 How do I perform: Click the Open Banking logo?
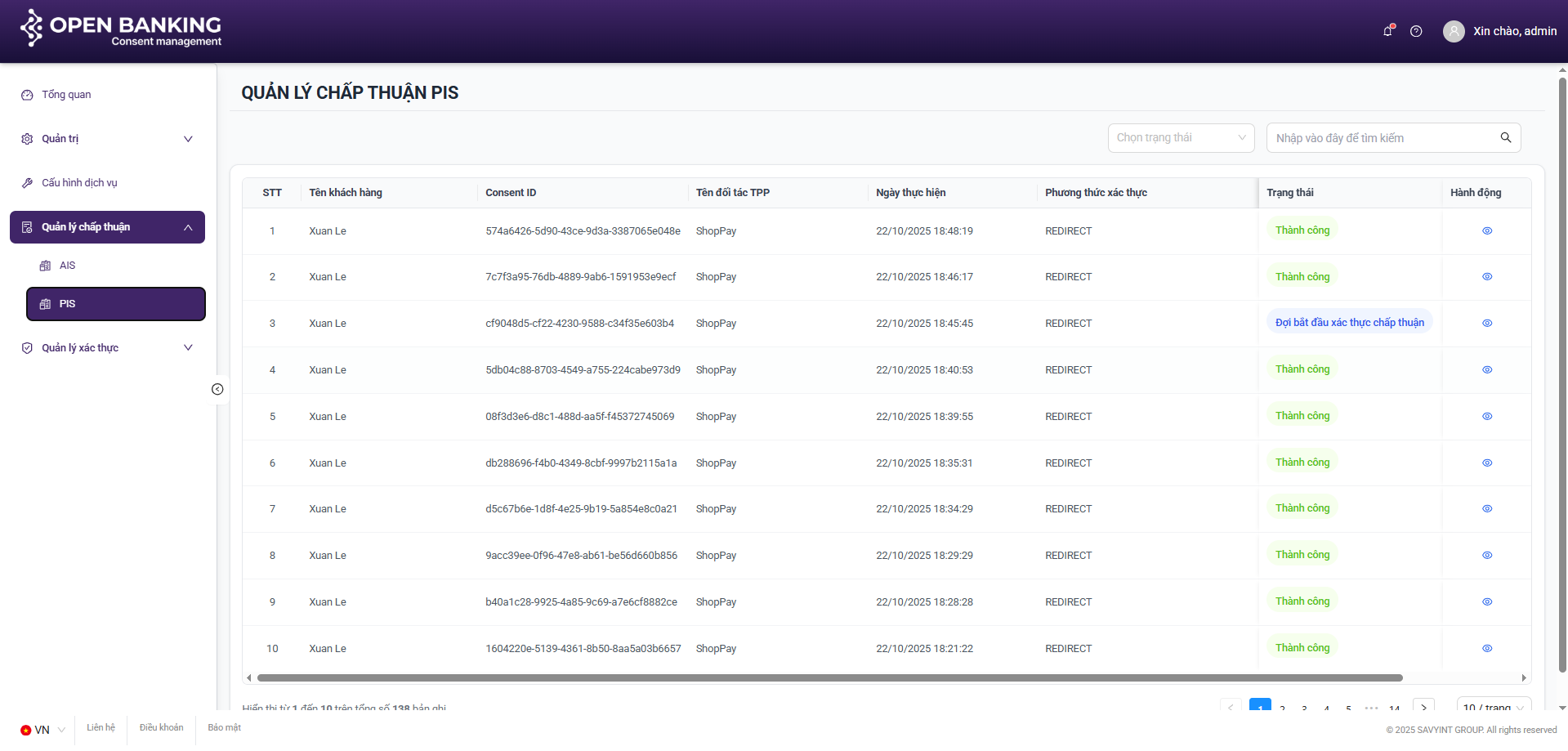121,29
